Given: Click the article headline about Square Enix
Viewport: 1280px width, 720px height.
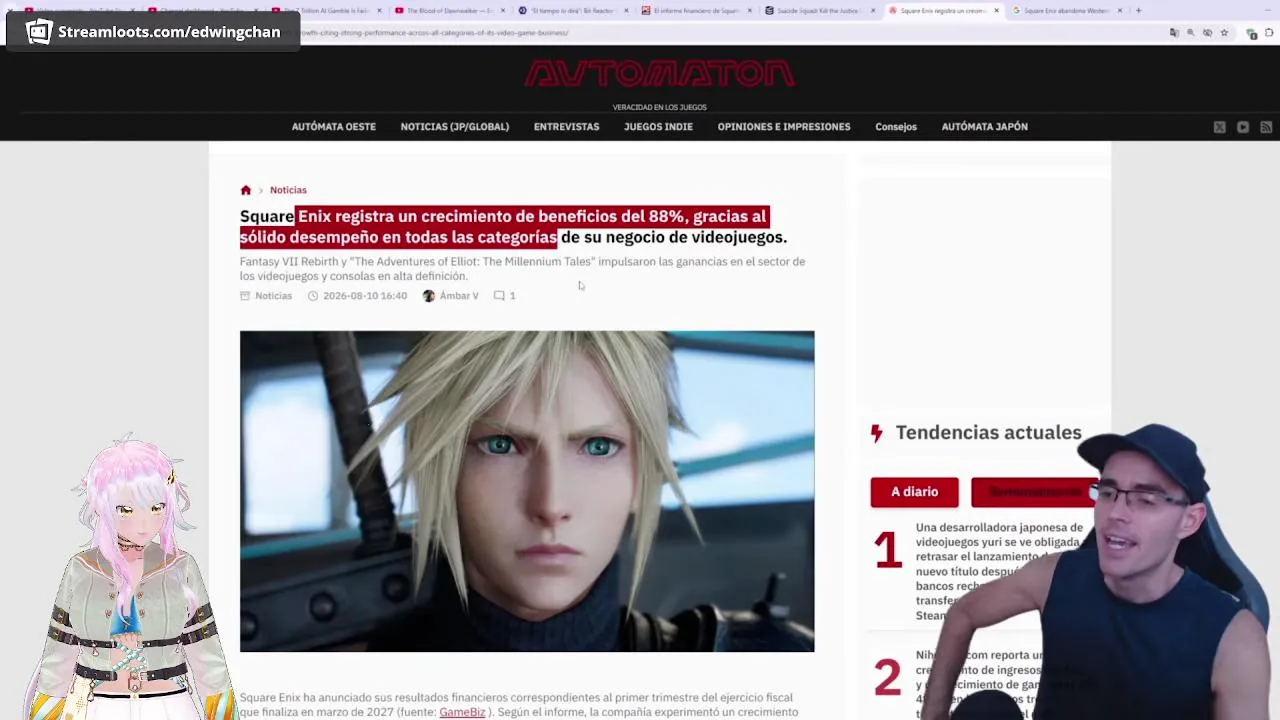Looking at the screenshot, I should 514,227.
